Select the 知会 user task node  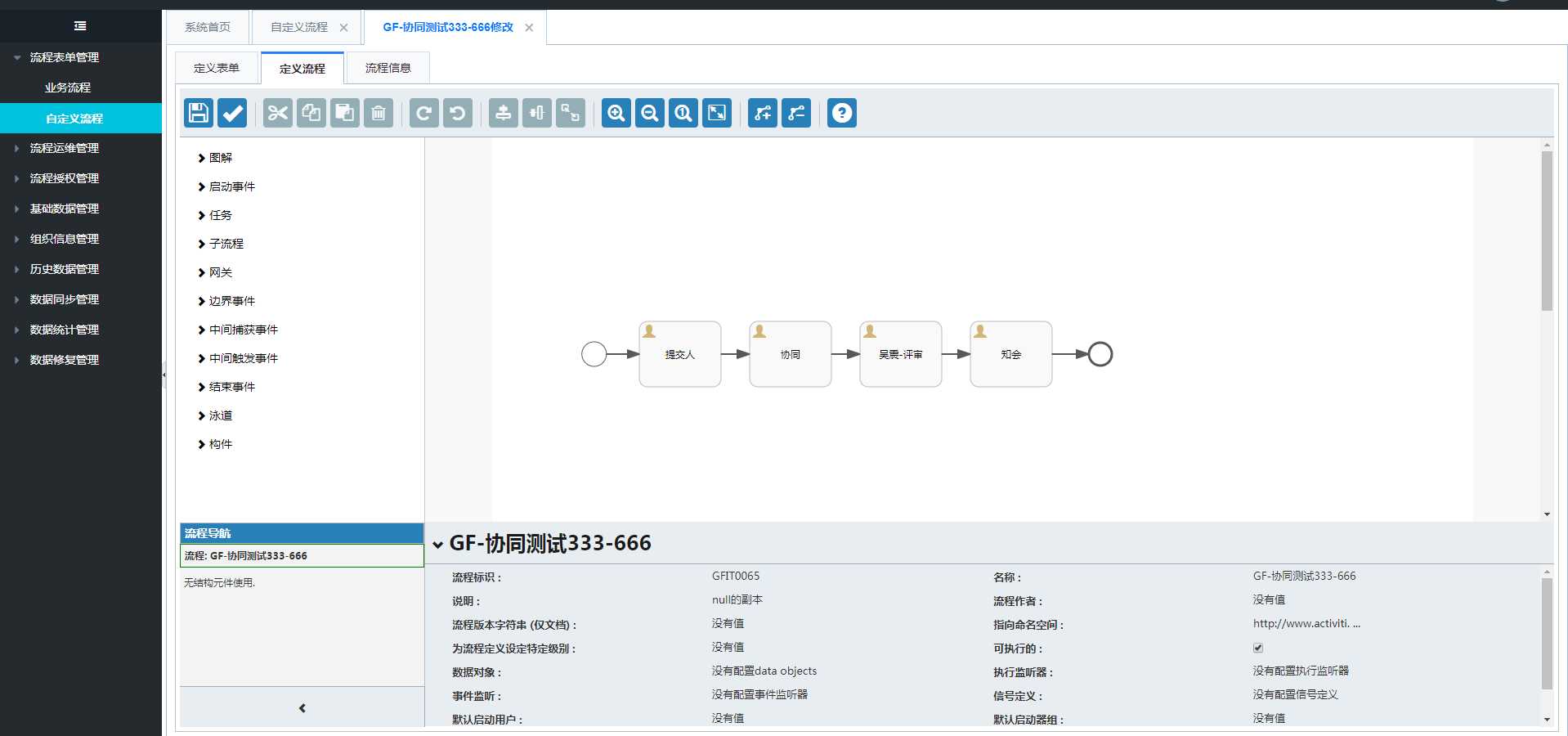[x=1011, y=354]
